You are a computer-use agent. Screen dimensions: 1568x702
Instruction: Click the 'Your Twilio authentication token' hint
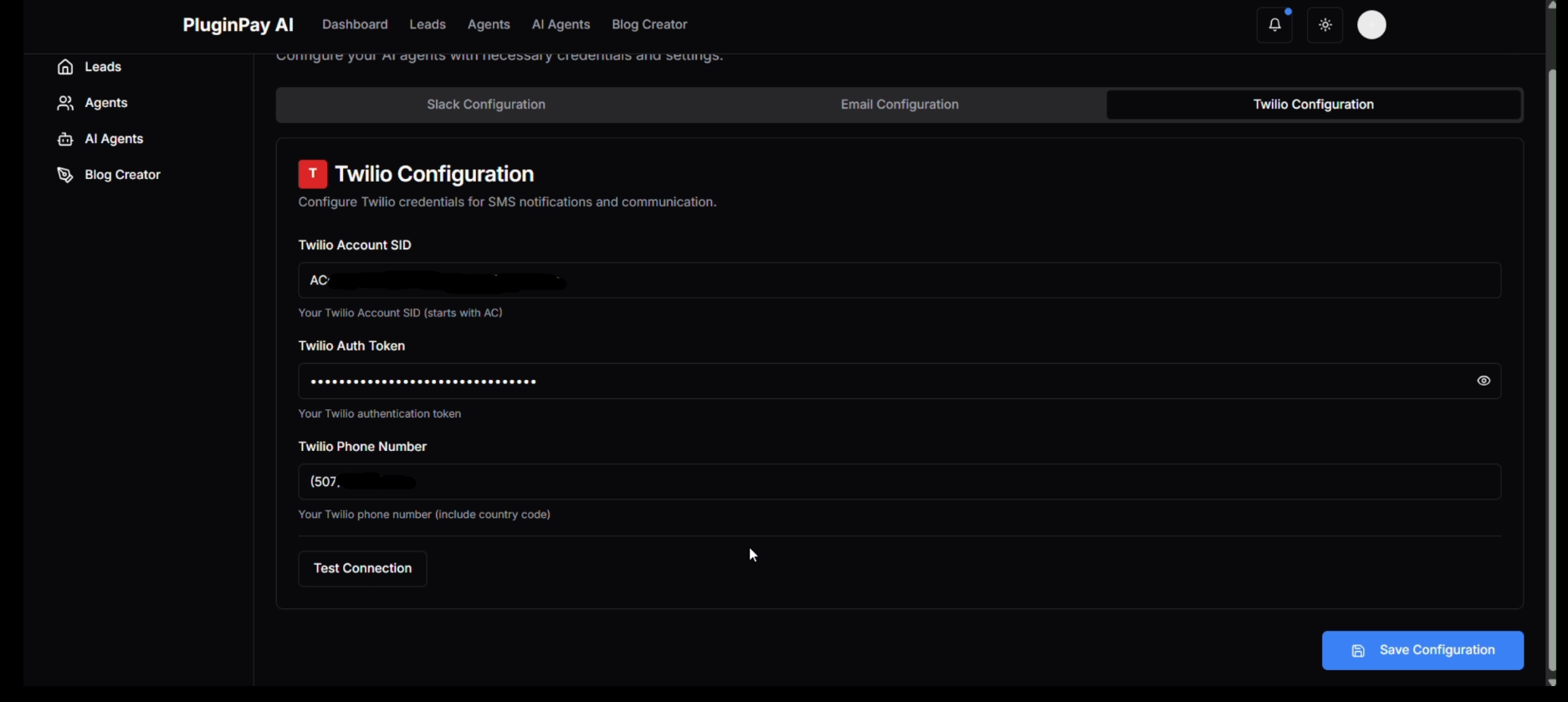coord(380,414)
